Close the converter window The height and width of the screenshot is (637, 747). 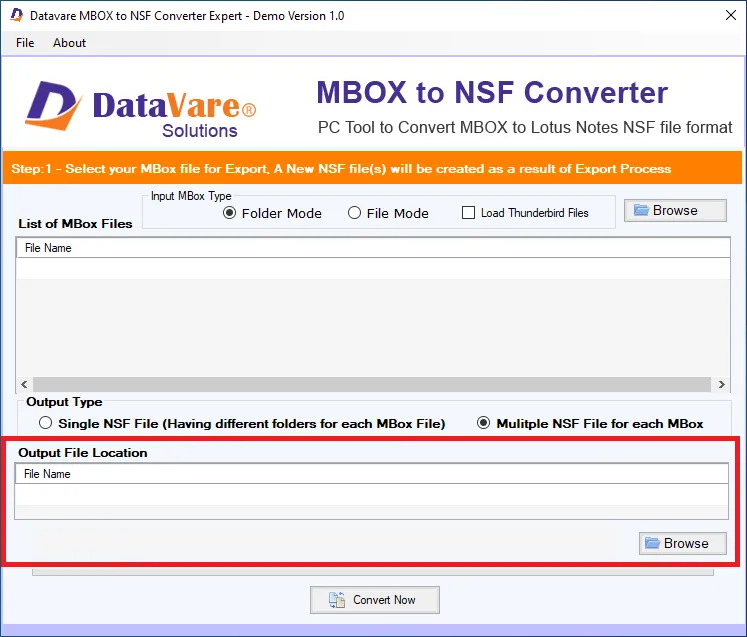tap(730, 15)
